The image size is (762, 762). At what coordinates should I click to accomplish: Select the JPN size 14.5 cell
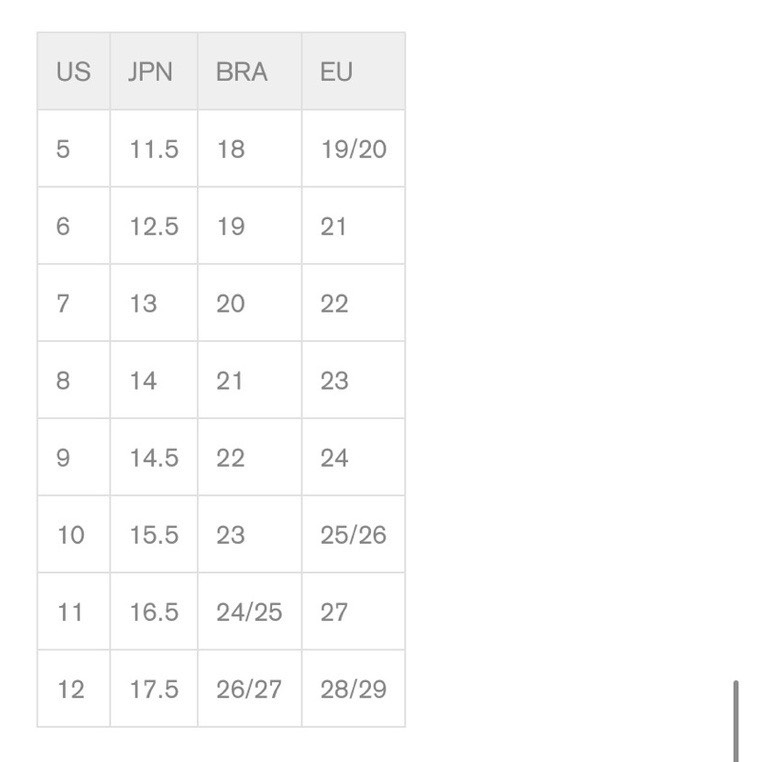pyautogui.click(x=154, y=457)
